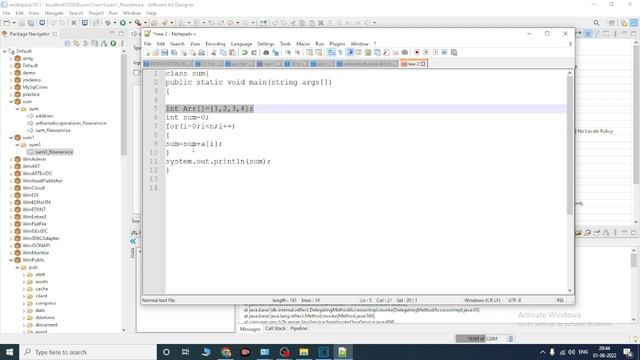Screen dimensions: 640x360
Task: Open Notepad++ Plugins menu
Action: [337, 44]
